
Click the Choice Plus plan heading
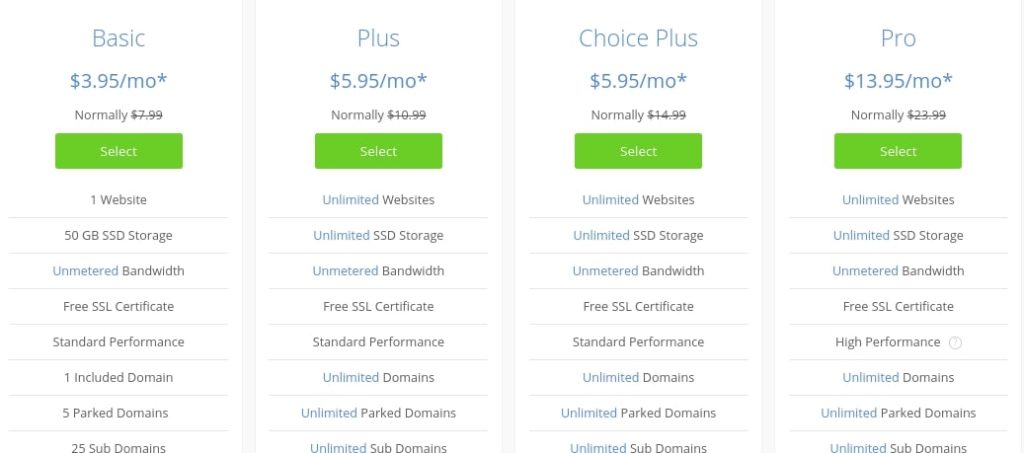638,38
